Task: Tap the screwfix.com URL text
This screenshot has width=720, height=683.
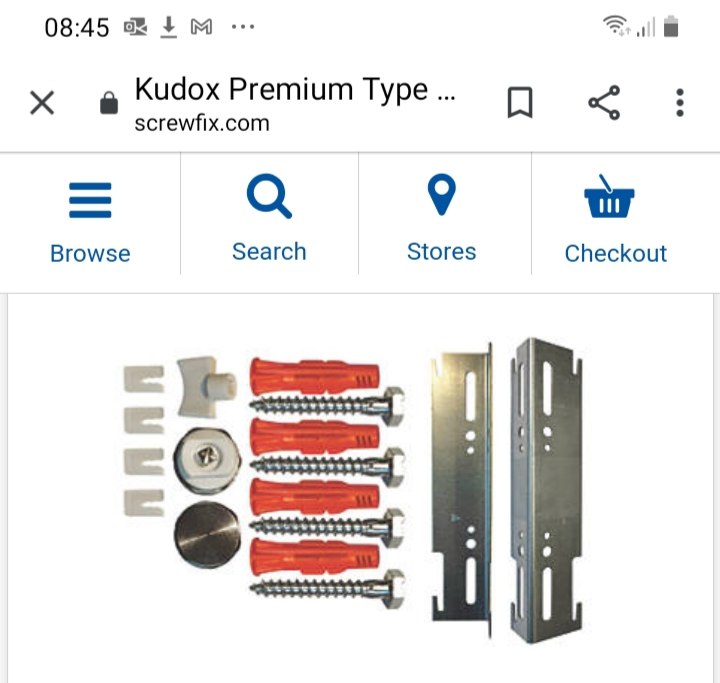Action: pos(202,124)
